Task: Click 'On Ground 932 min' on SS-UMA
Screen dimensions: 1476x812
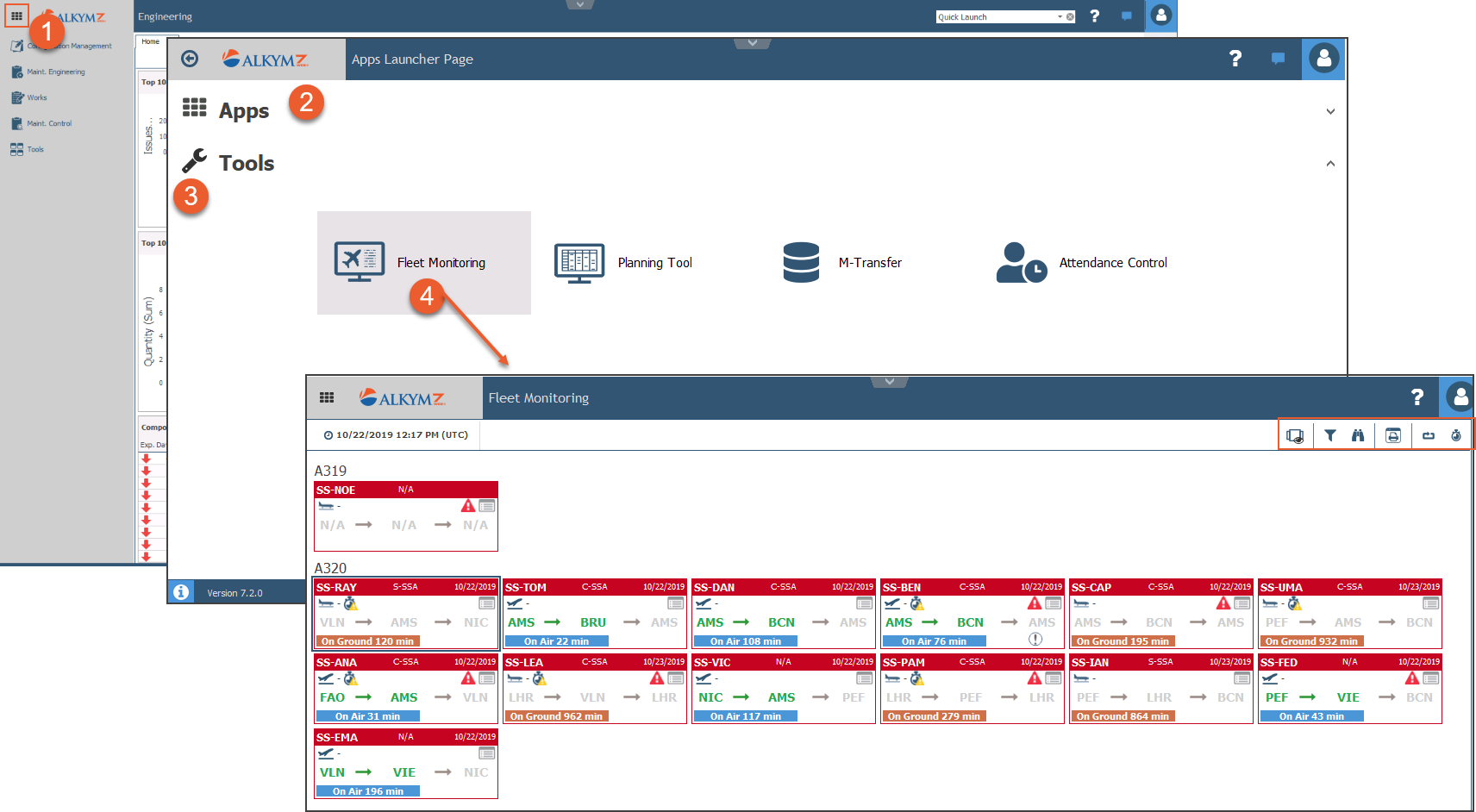Action: [x=1311, y=641]
